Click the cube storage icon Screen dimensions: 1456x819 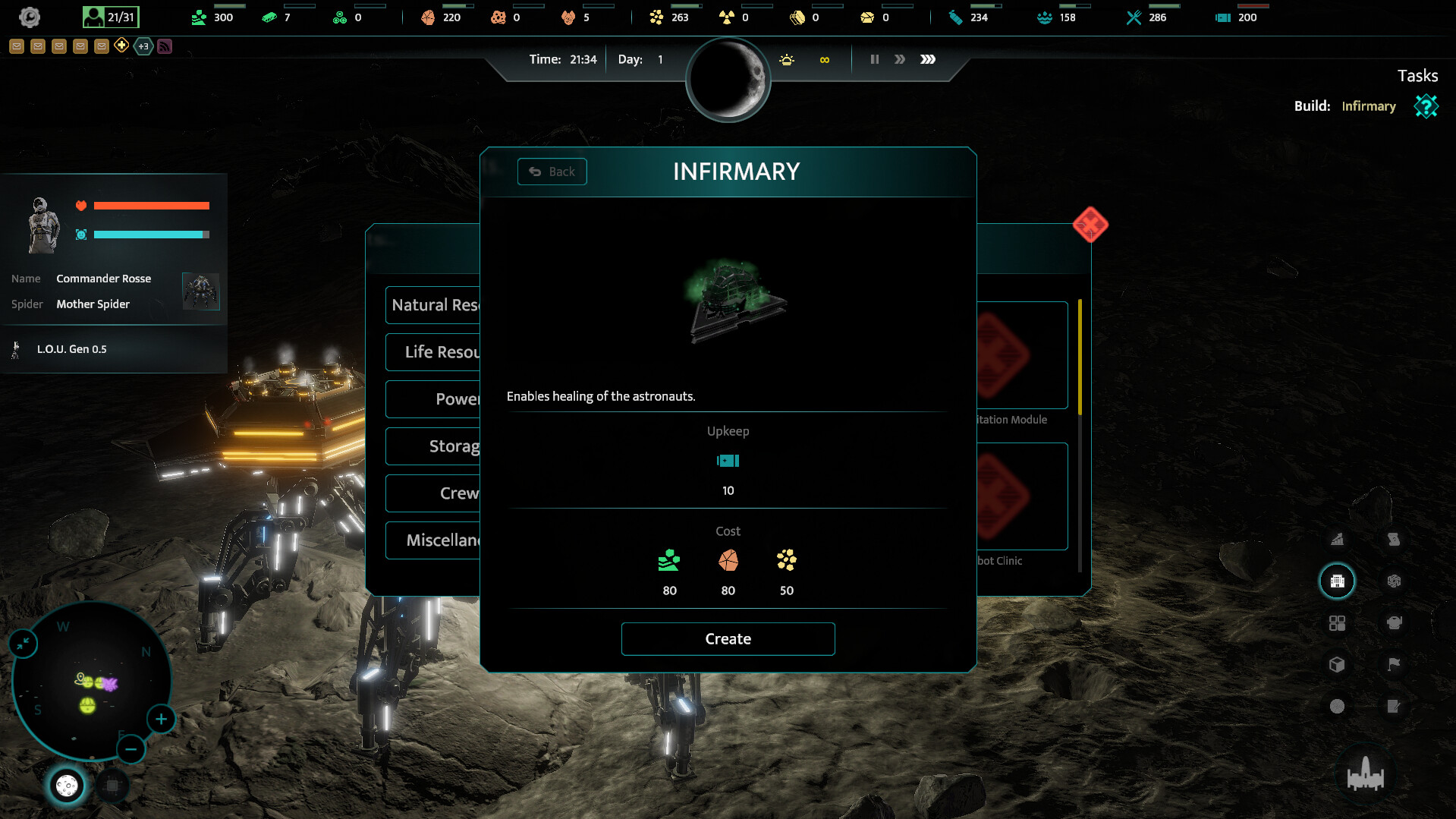(x=1337, y=665)
